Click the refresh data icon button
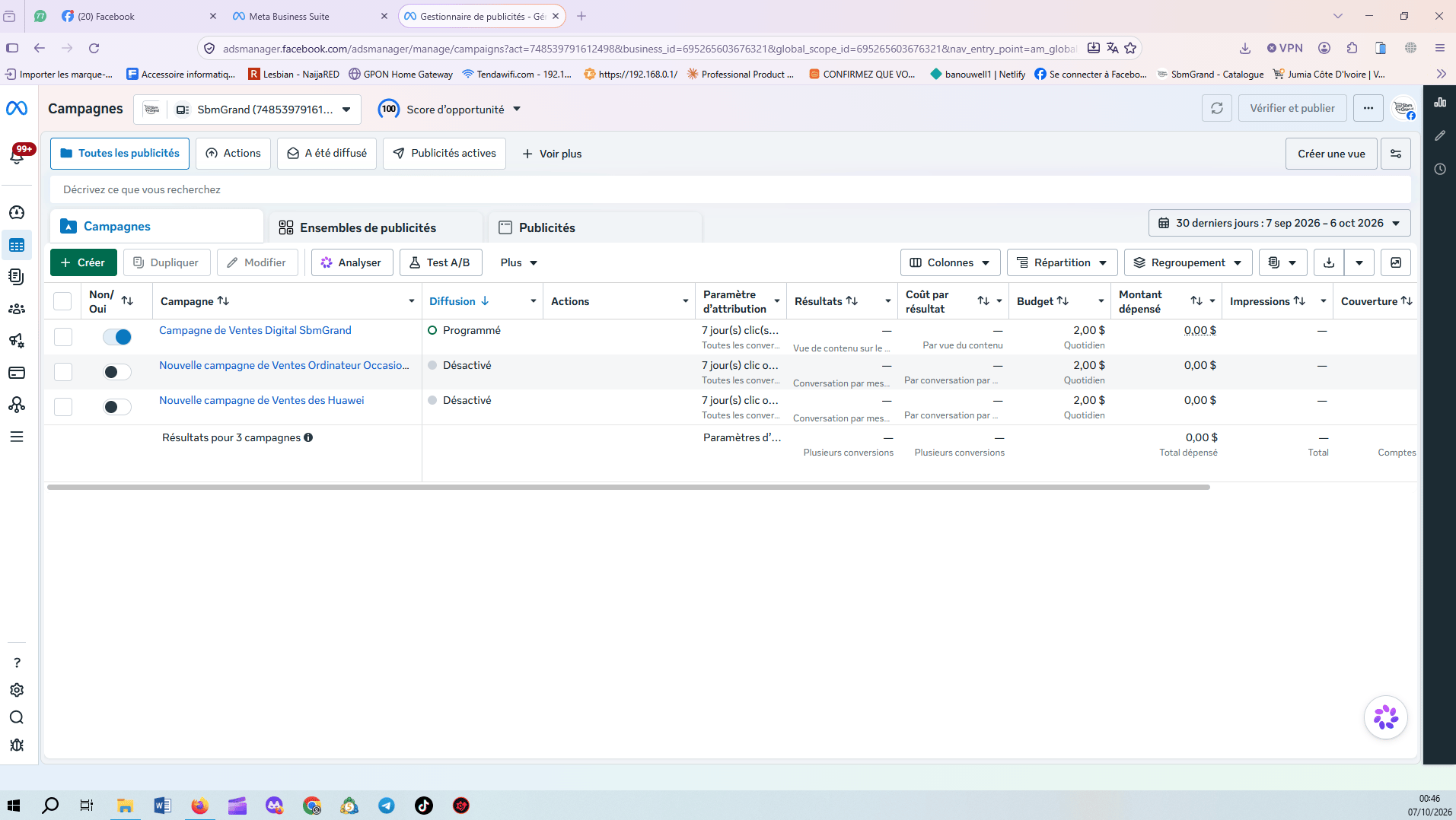1456x820 pixels. pos(1216,108)
